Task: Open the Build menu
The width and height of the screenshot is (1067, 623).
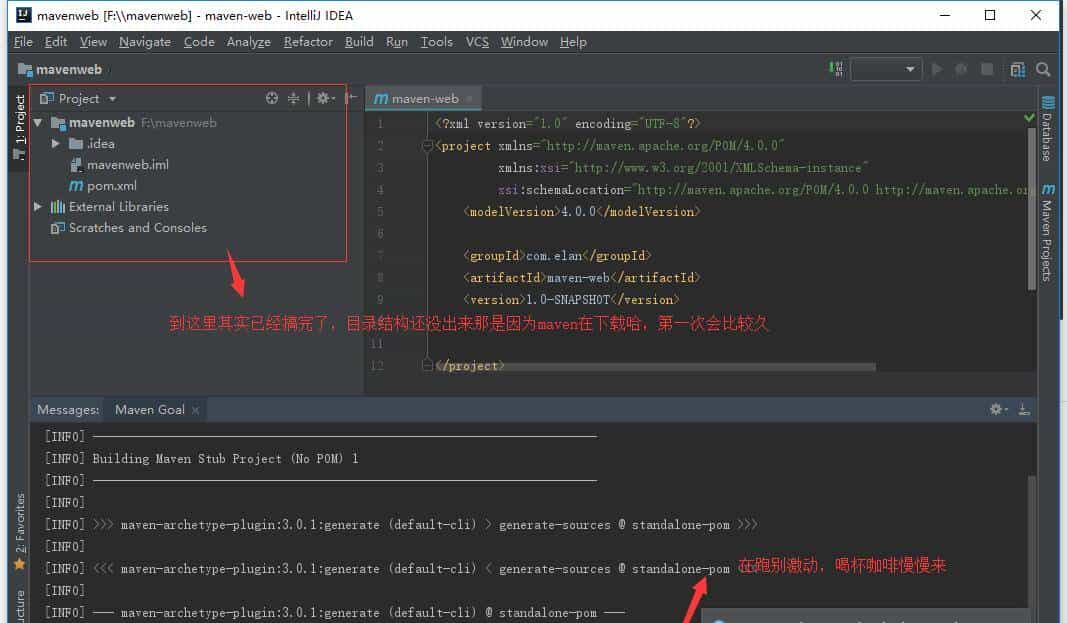Action: coord(358,42)
